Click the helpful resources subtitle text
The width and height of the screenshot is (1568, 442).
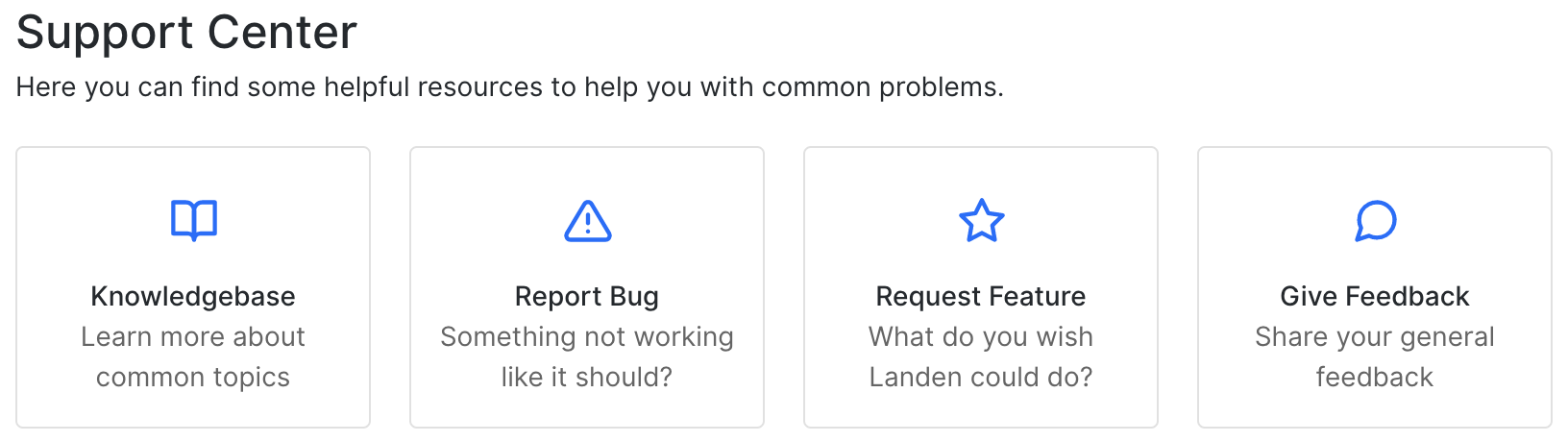pyautogui.click(x=510, y=87)
